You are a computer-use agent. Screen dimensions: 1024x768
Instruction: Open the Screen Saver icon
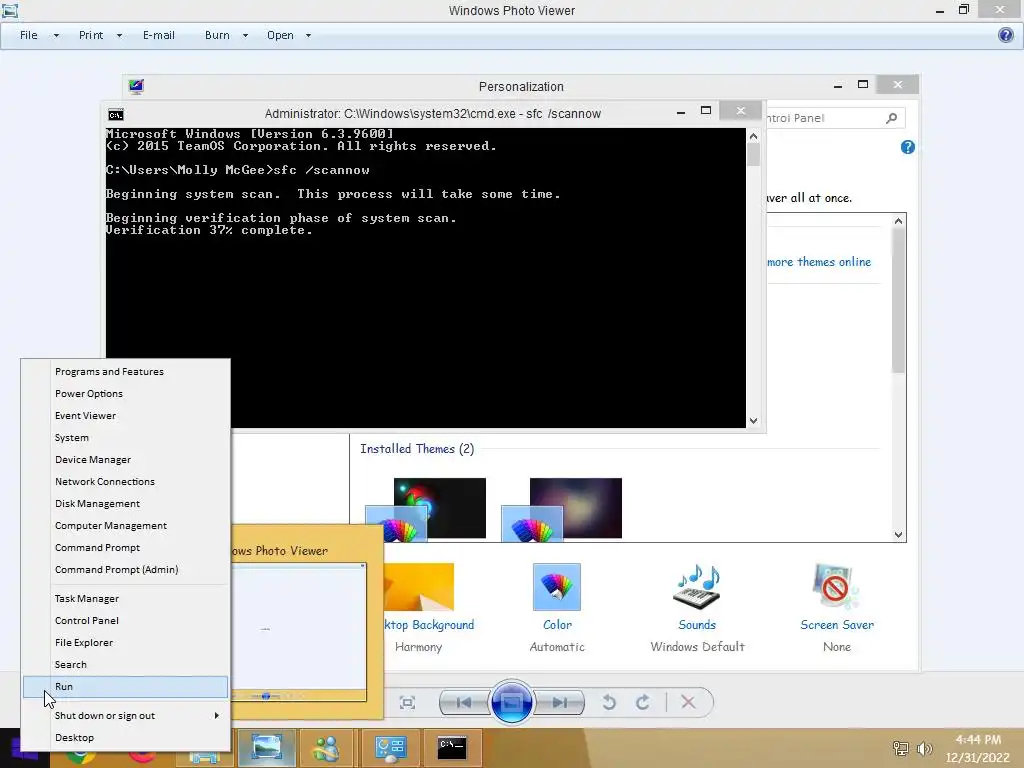[837, 587]
